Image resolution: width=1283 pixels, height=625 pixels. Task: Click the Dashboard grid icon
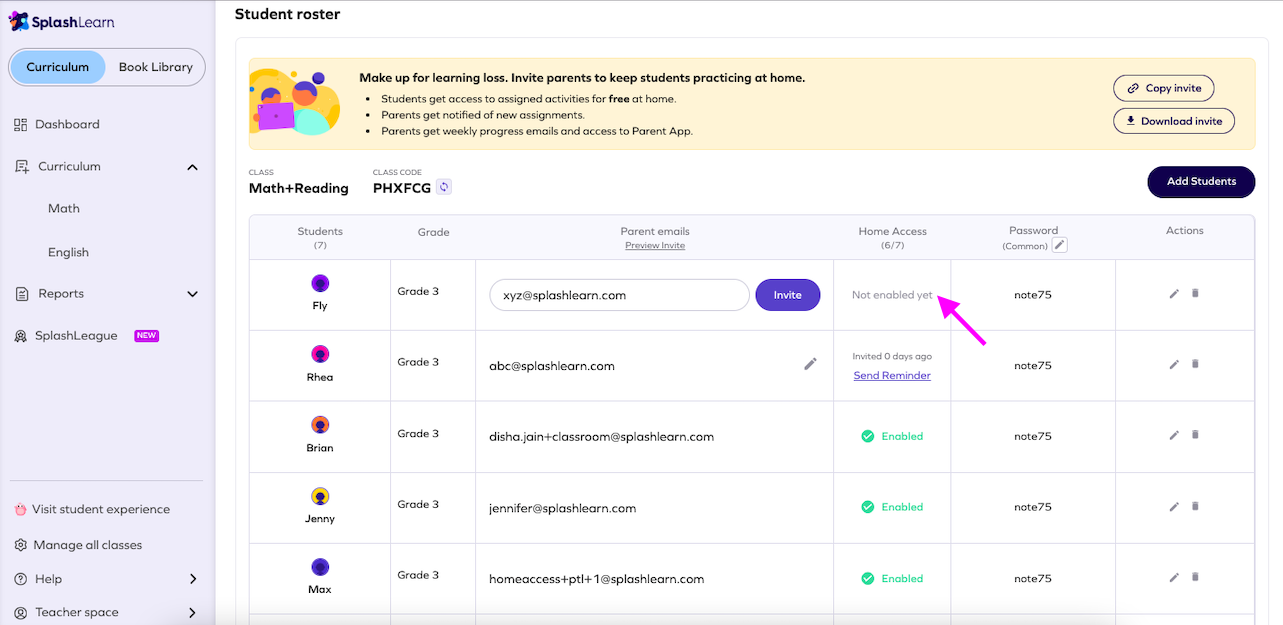point(20,124)
